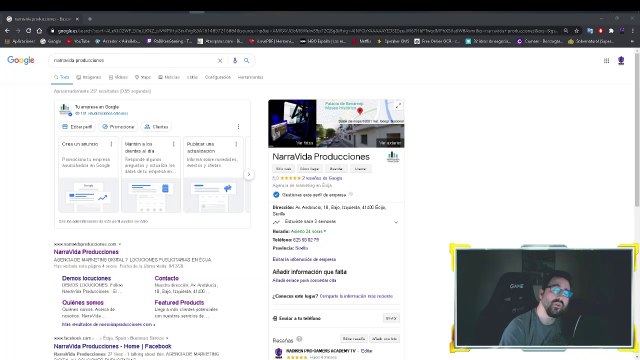The height and width of the screenshot is (360, 640).
Task: Open Netflix bookmark in bookmarks bar
Action: coord(362,41)
